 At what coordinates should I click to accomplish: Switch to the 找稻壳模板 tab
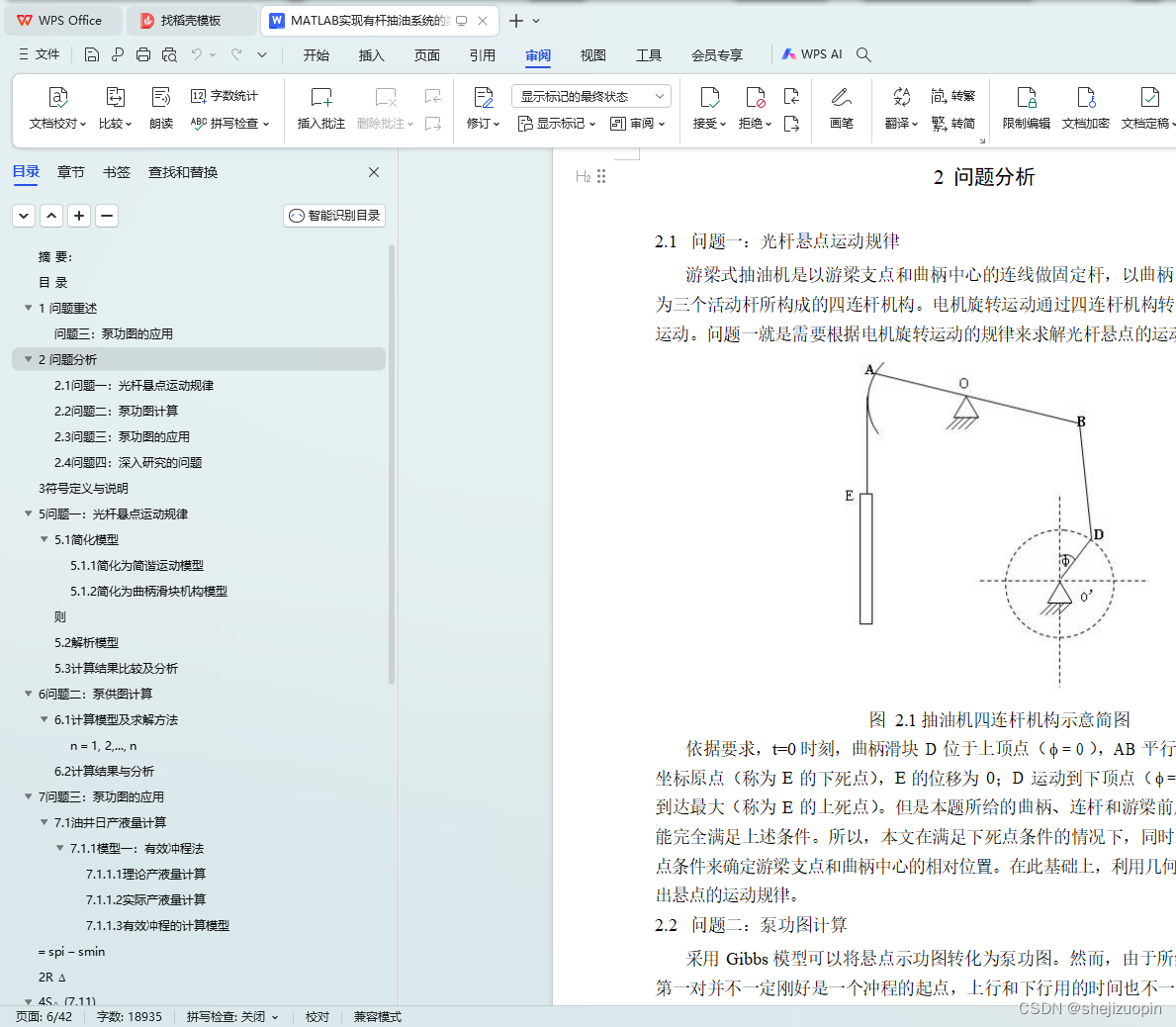point(191,20)
